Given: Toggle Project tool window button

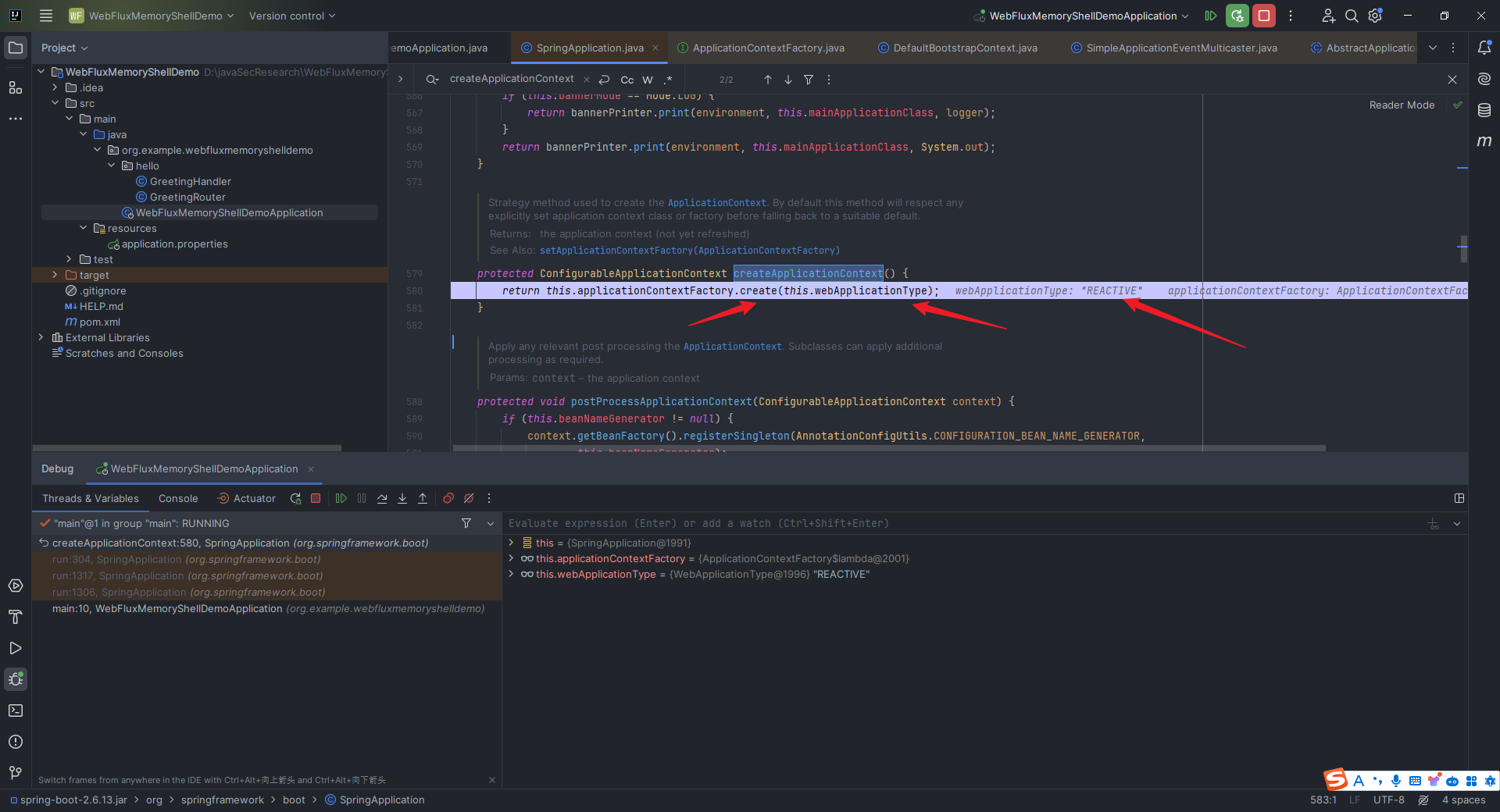Looking at the screenshot, I should pos(16,48).
